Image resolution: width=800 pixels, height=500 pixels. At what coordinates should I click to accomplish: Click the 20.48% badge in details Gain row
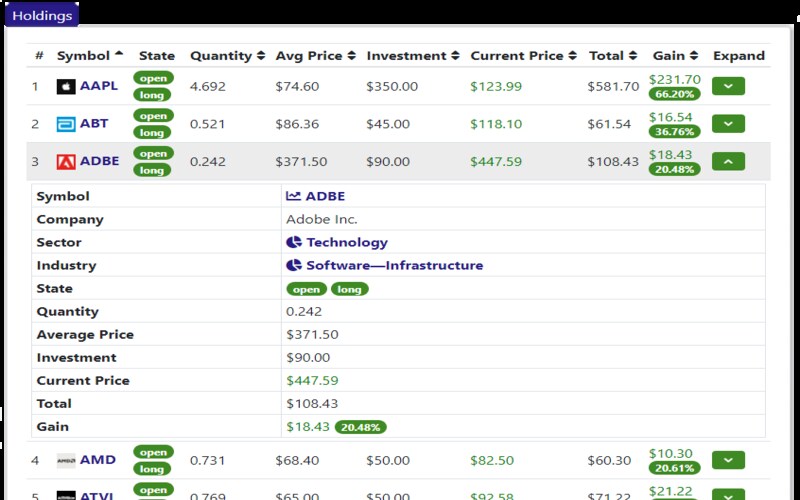[361, 427]
